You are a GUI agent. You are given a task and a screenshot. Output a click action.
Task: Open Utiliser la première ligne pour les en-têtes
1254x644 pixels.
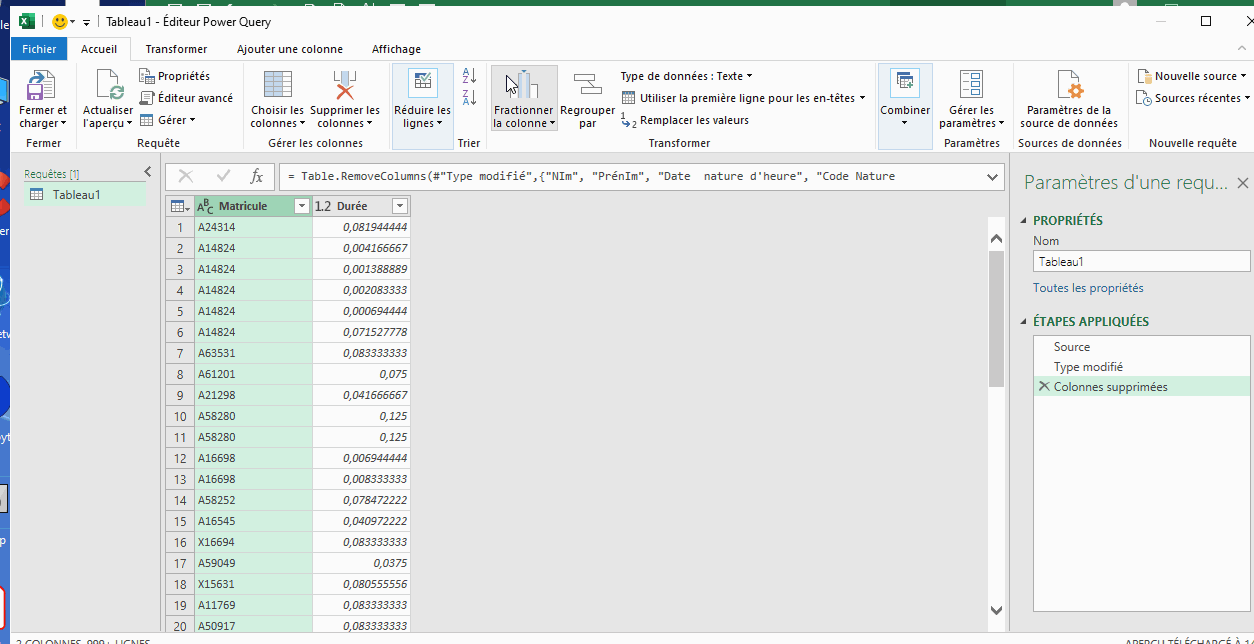[x=744, y=98]
